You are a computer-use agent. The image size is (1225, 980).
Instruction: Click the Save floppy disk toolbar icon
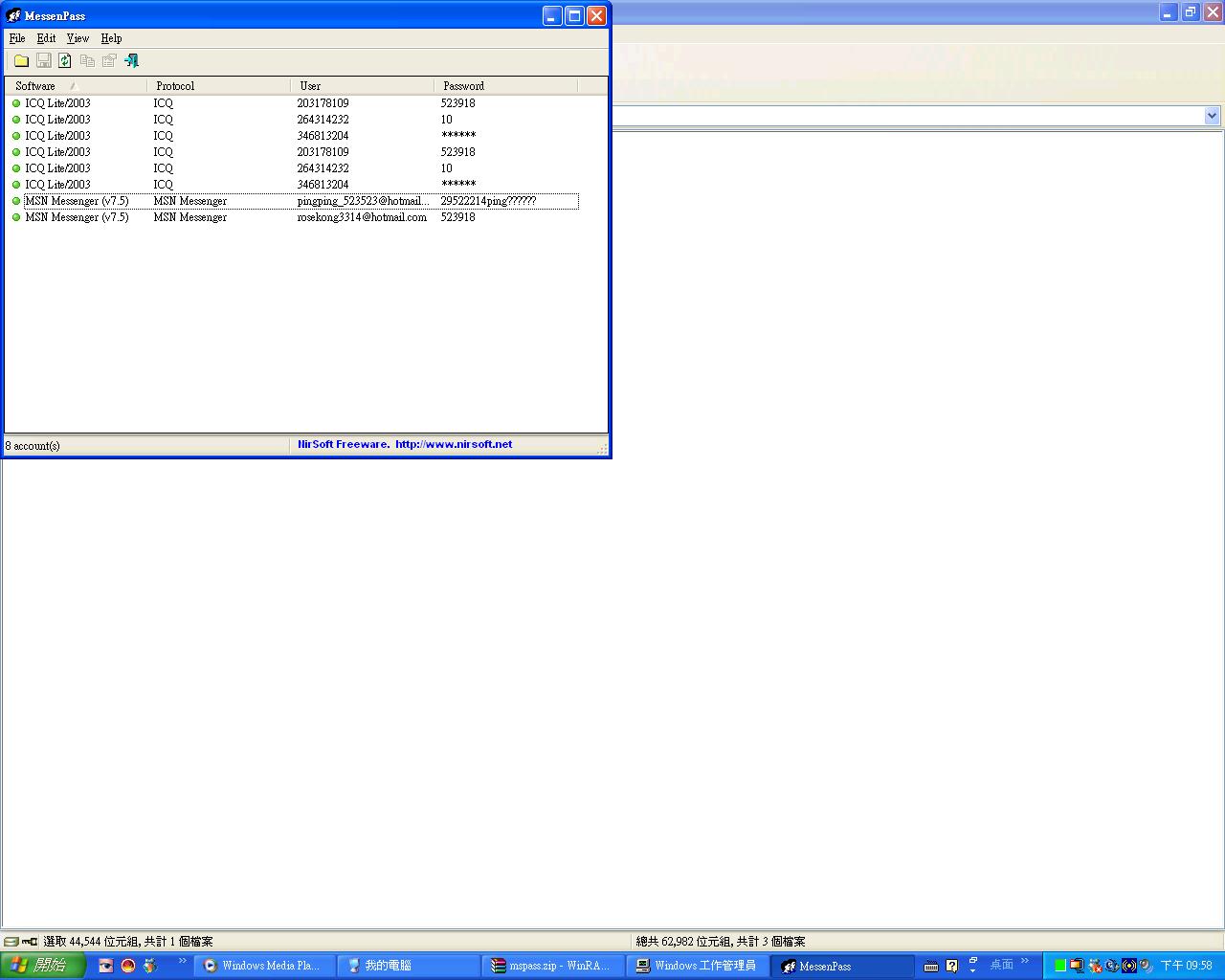click(x=43, y=60)
